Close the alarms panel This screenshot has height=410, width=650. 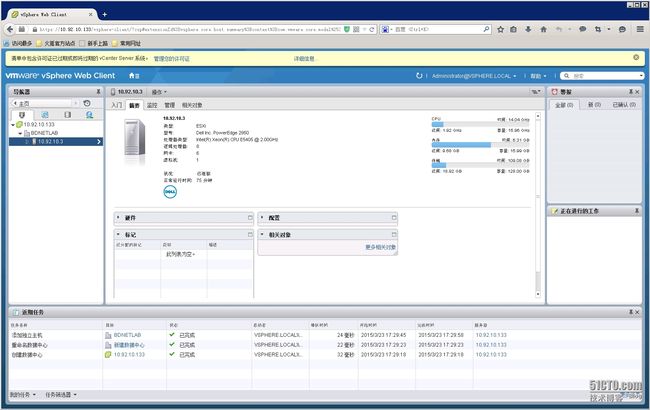(637, 92)
